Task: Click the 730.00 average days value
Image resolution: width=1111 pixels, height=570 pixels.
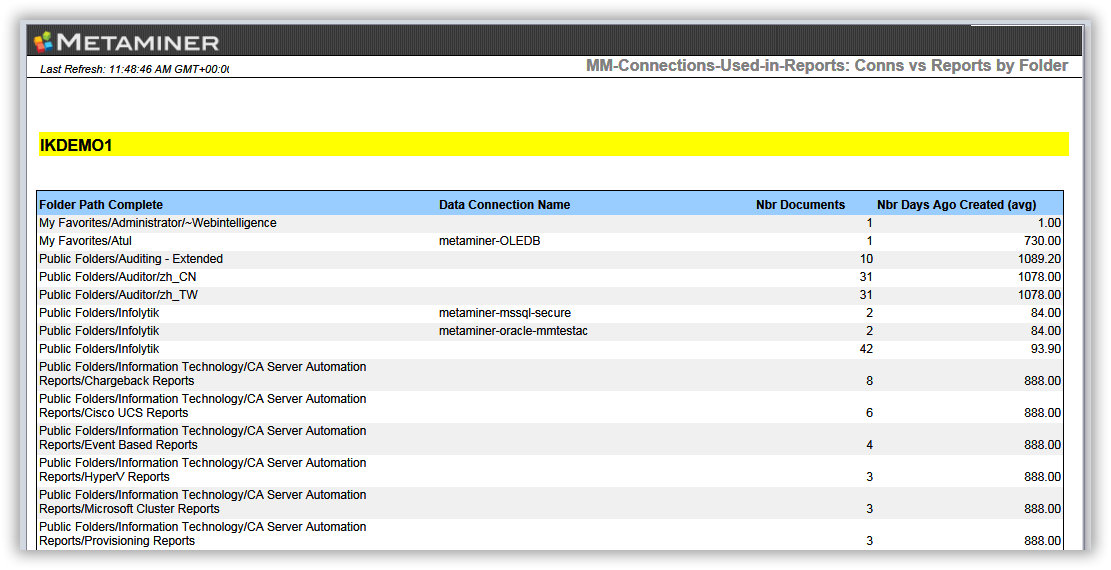Action: coord(1042,241)
